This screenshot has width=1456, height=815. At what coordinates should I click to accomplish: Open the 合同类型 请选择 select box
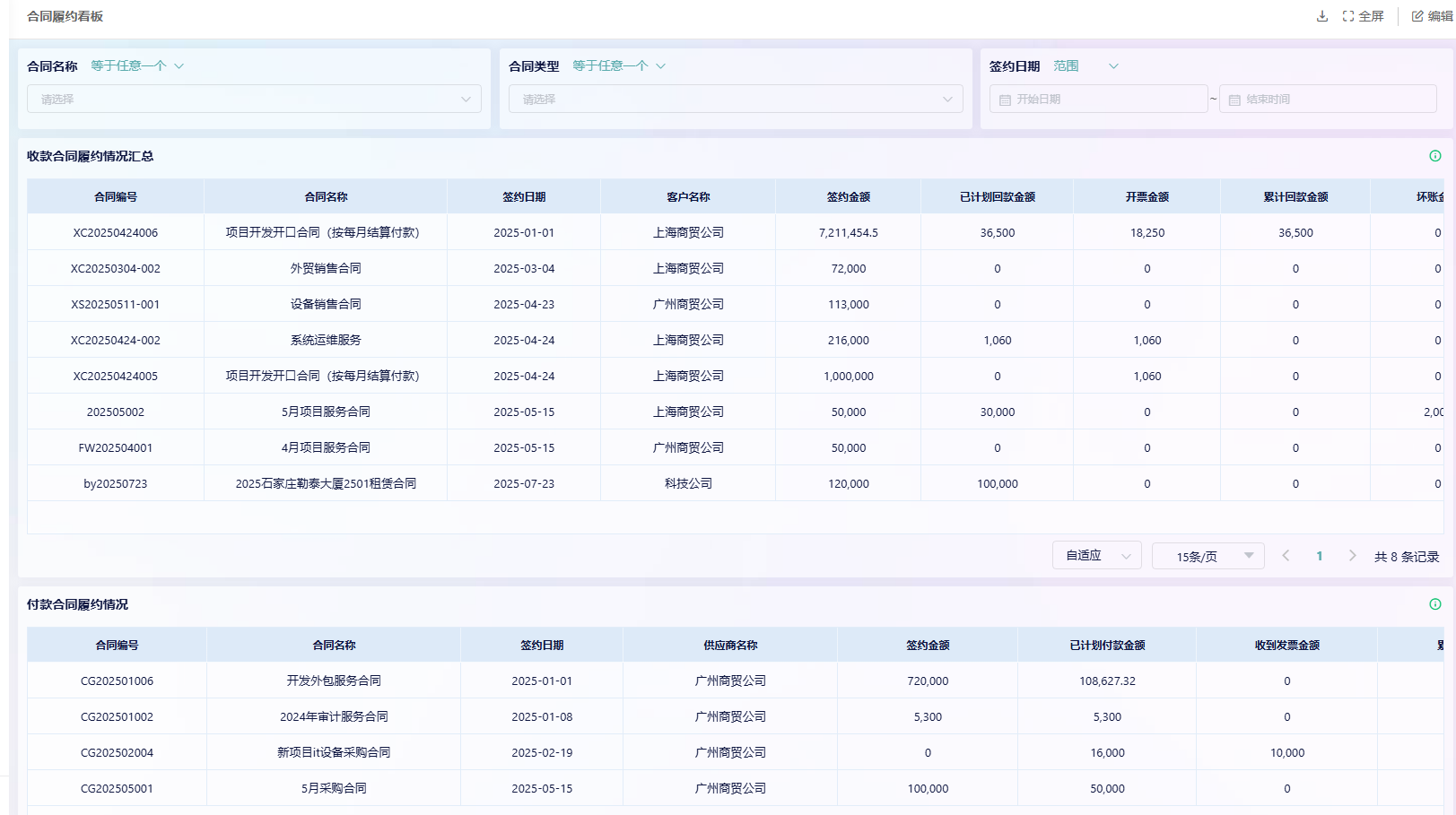[736, 99]
